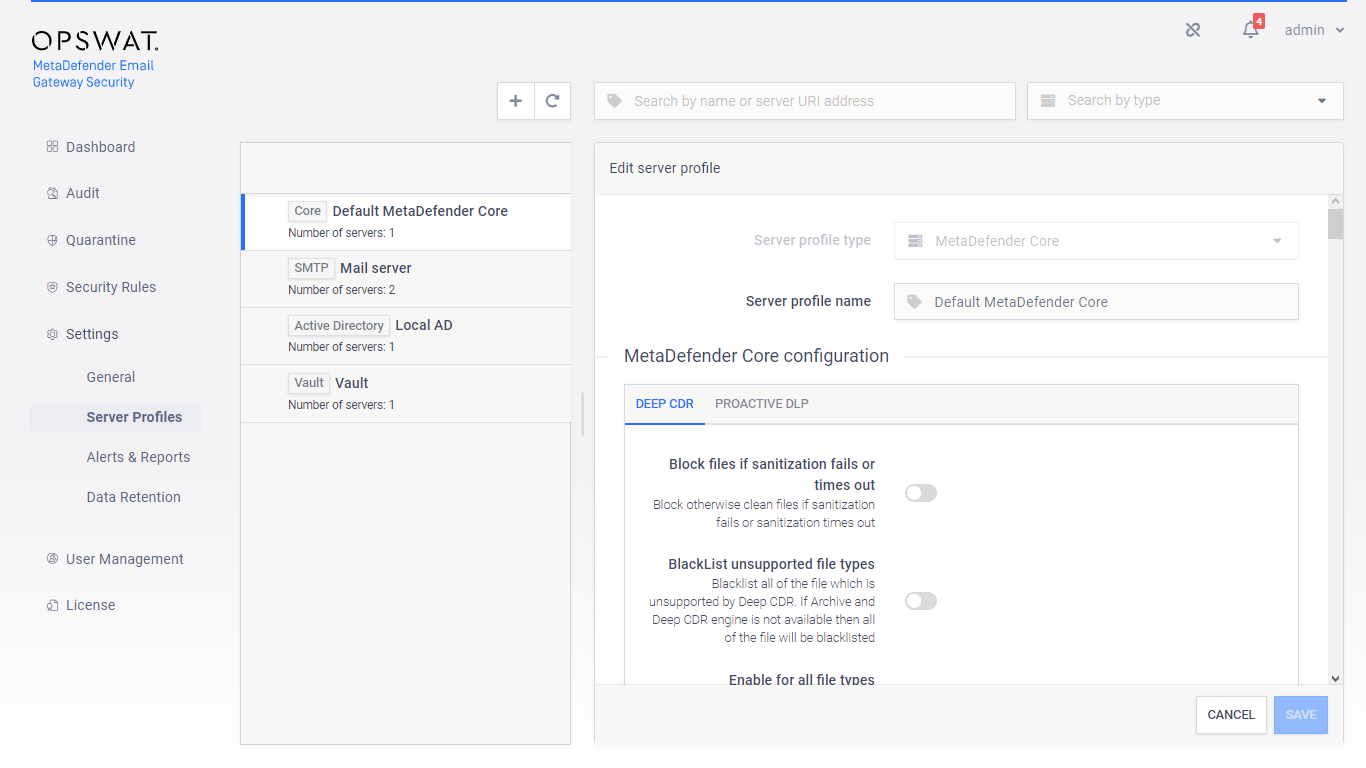The image size is (1366, 768).
Task: Open User Management page
Action: click(x=125, y=559)
